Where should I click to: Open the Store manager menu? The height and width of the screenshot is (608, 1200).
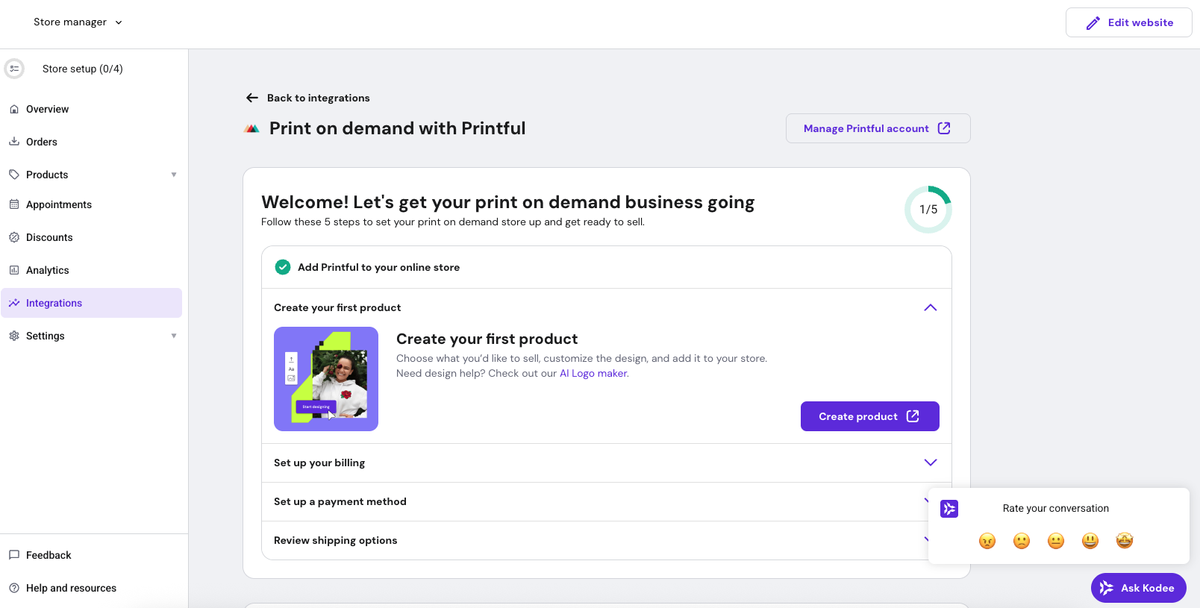click(78, 21)
